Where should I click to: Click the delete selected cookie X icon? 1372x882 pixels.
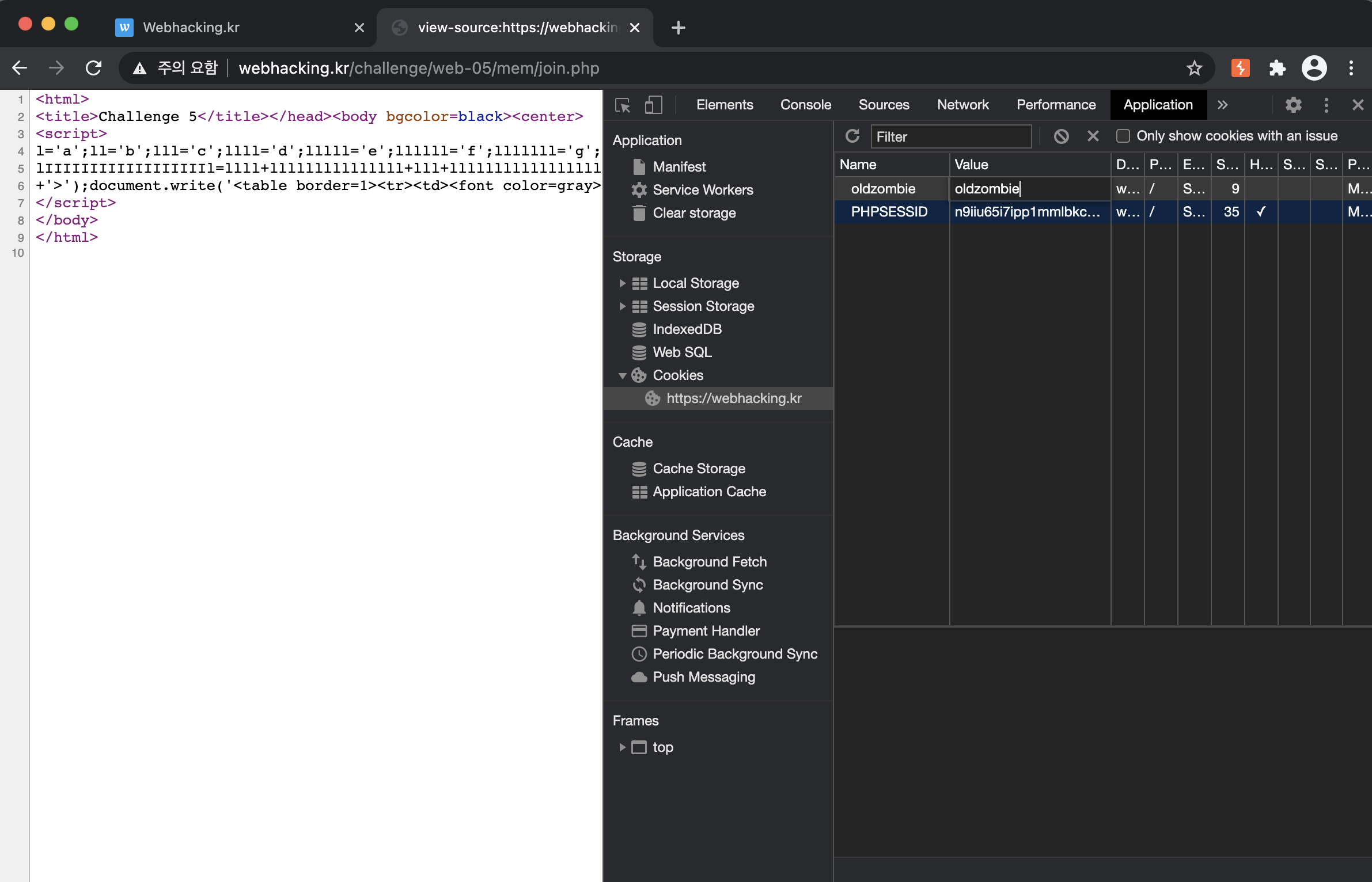1093,136
